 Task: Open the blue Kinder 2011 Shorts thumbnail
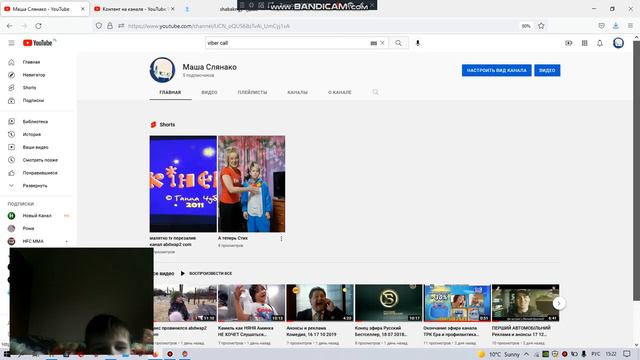[183, 184]
